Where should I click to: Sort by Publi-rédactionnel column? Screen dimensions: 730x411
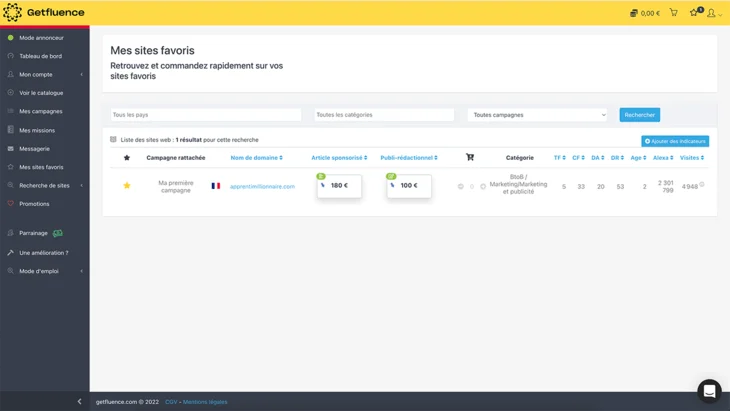point(409,158)
